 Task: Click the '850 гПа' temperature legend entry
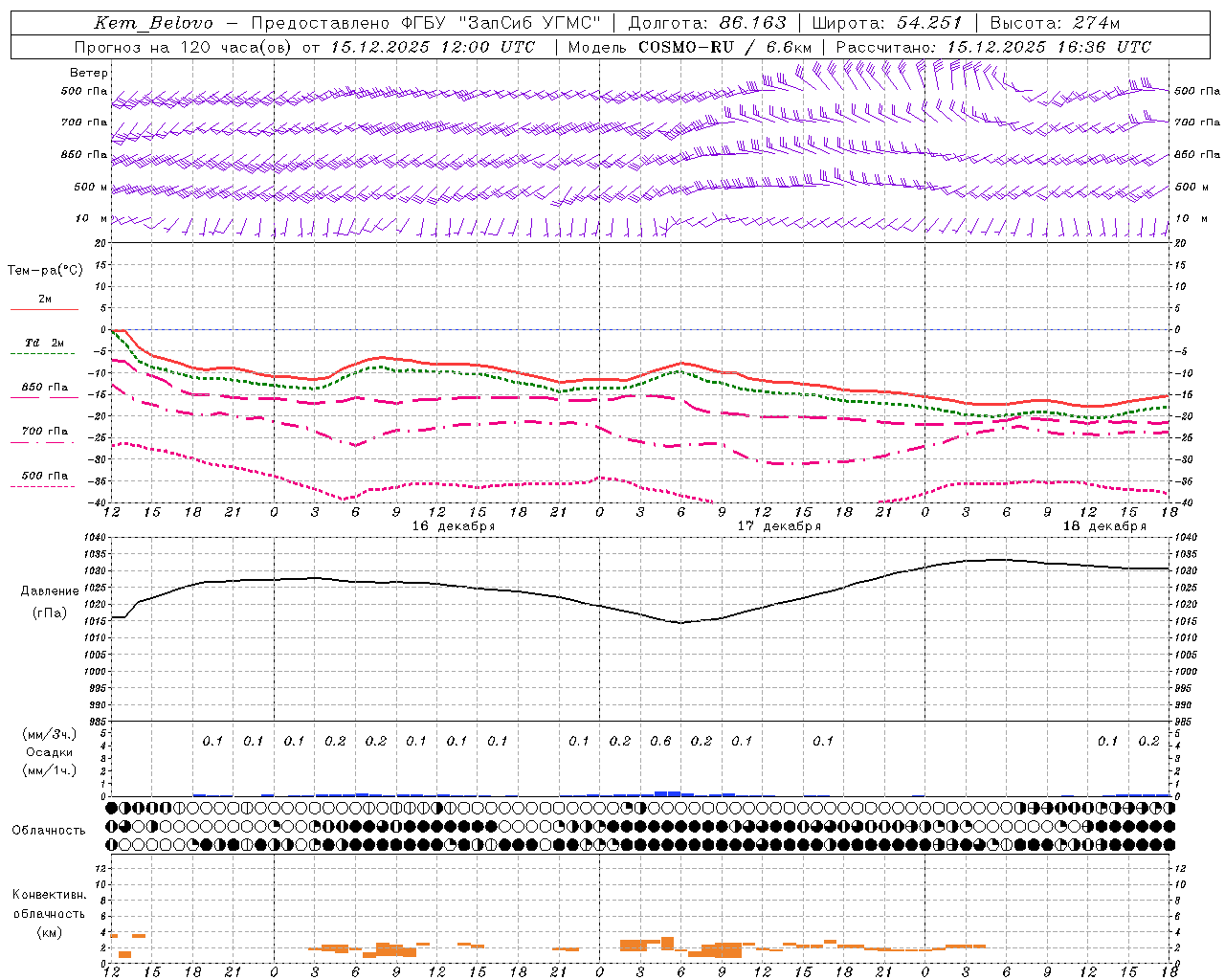(x=45, y=388)
